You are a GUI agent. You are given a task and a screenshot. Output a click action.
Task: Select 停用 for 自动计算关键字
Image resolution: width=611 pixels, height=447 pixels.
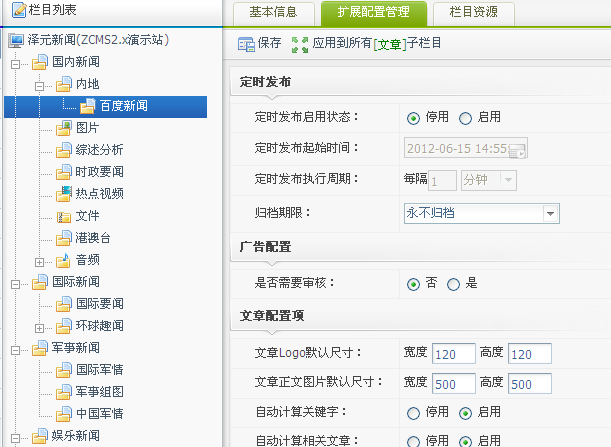click(413, 413)
